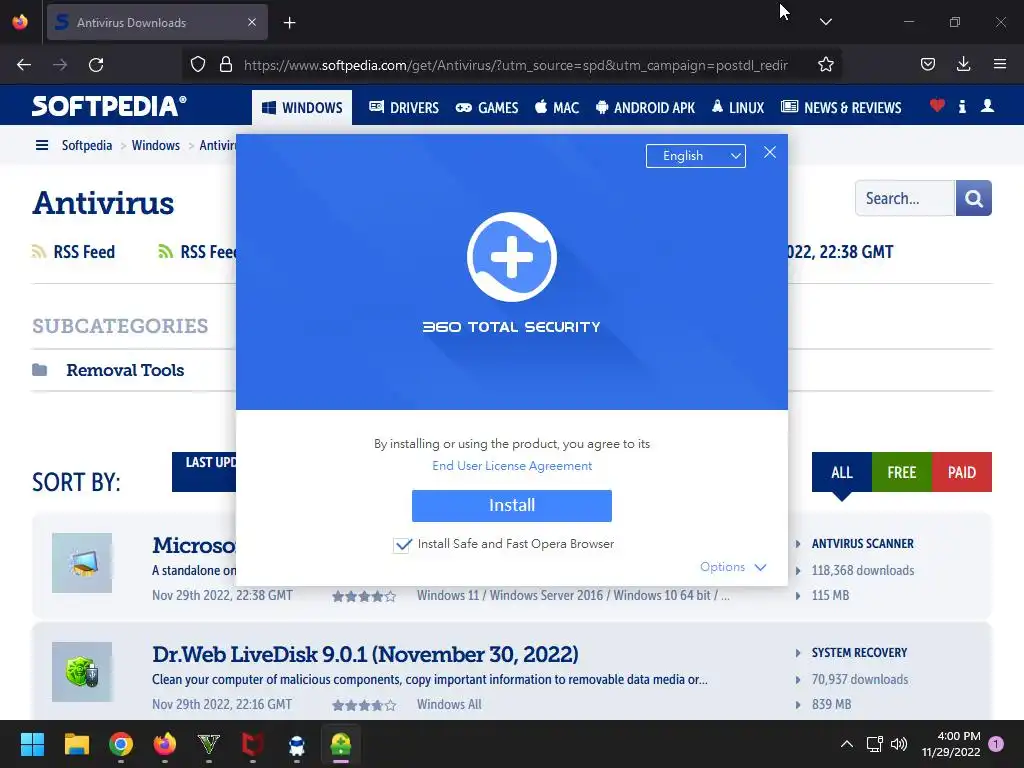
Task: Switch to the Linux section
Action: pyautogui.click(x=738, y=108)
